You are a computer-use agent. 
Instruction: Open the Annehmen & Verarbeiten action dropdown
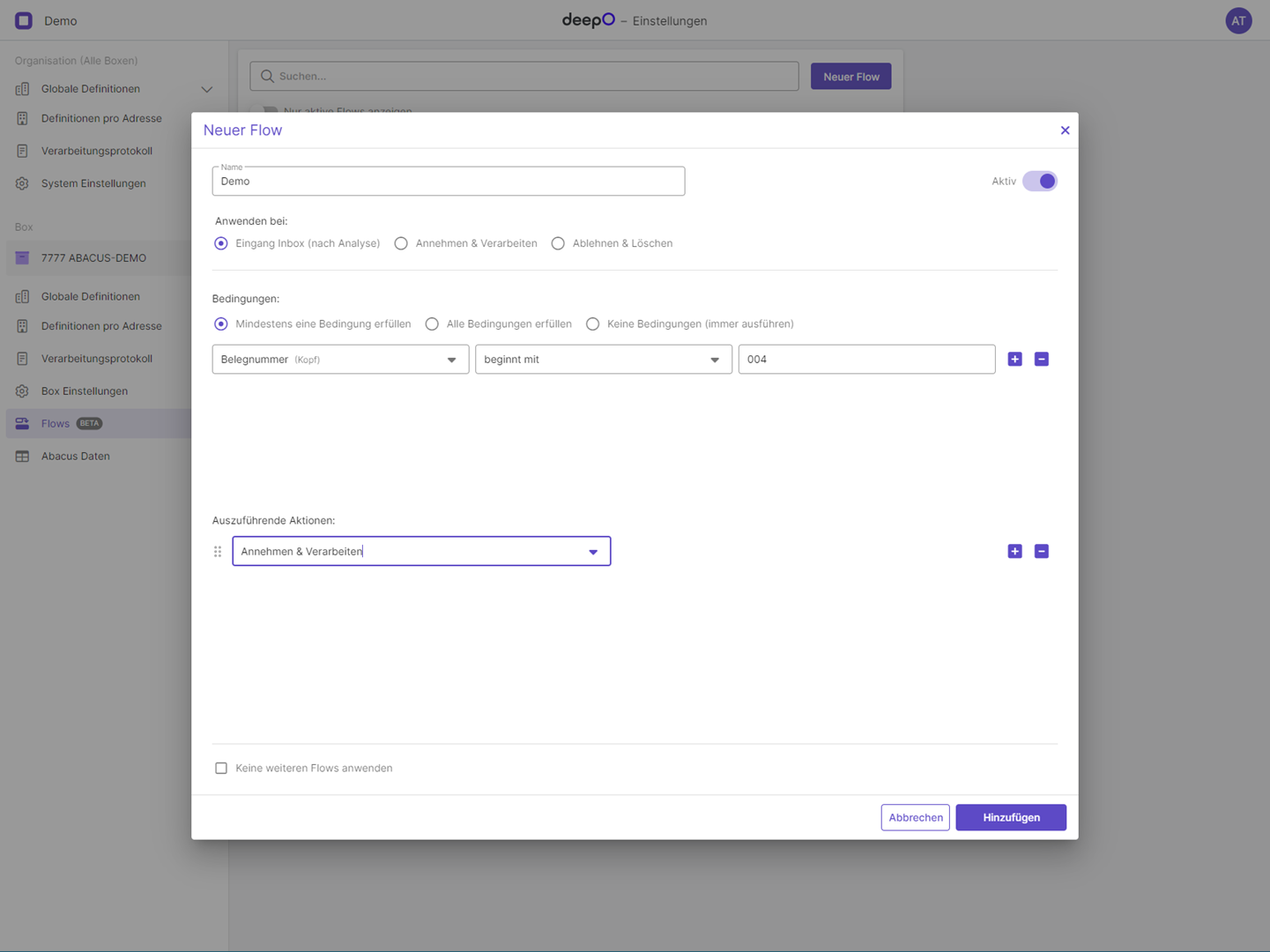[x=592, y=551]
